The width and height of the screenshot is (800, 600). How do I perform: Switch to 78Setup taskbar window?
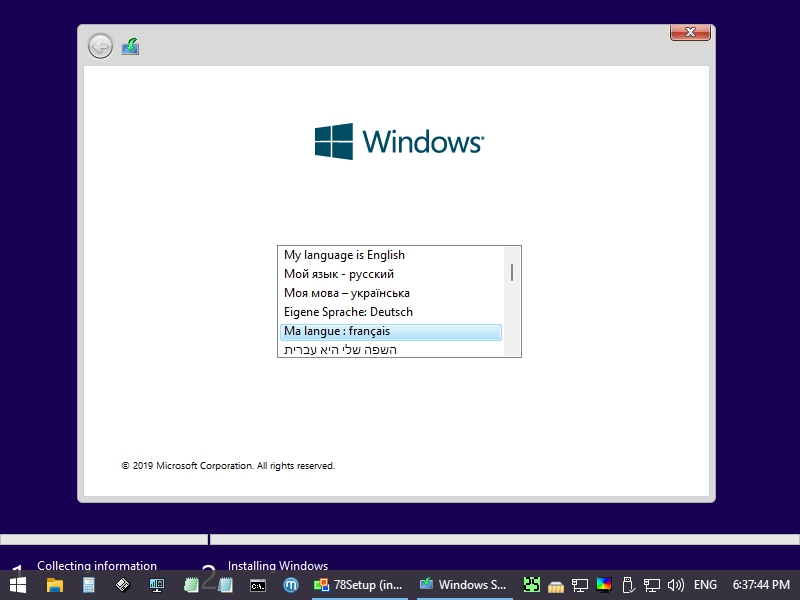pos(358,584)
